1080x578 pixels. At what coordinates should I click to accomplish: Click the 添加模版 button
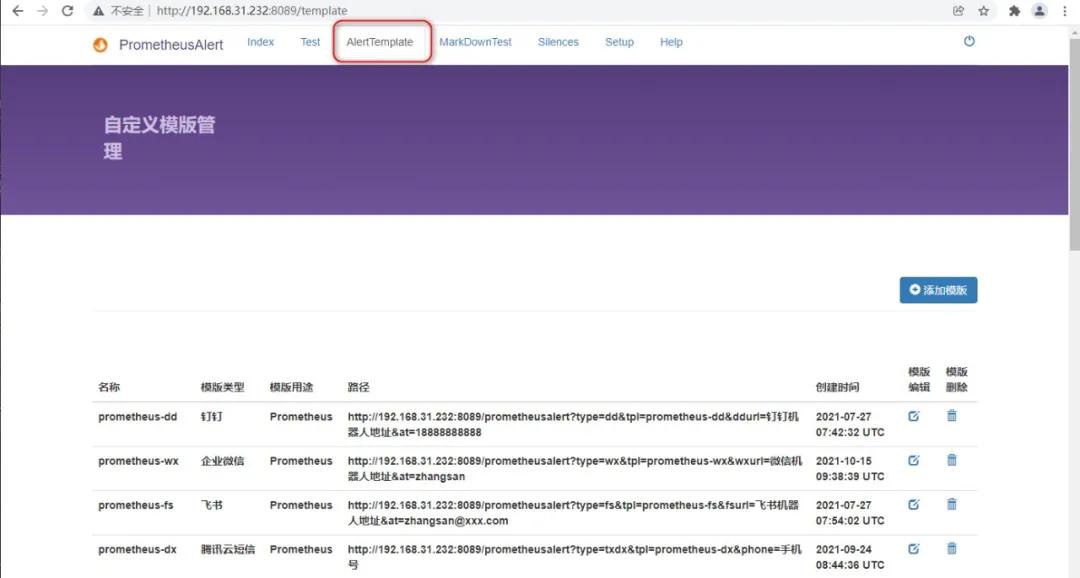coord(938,290)
